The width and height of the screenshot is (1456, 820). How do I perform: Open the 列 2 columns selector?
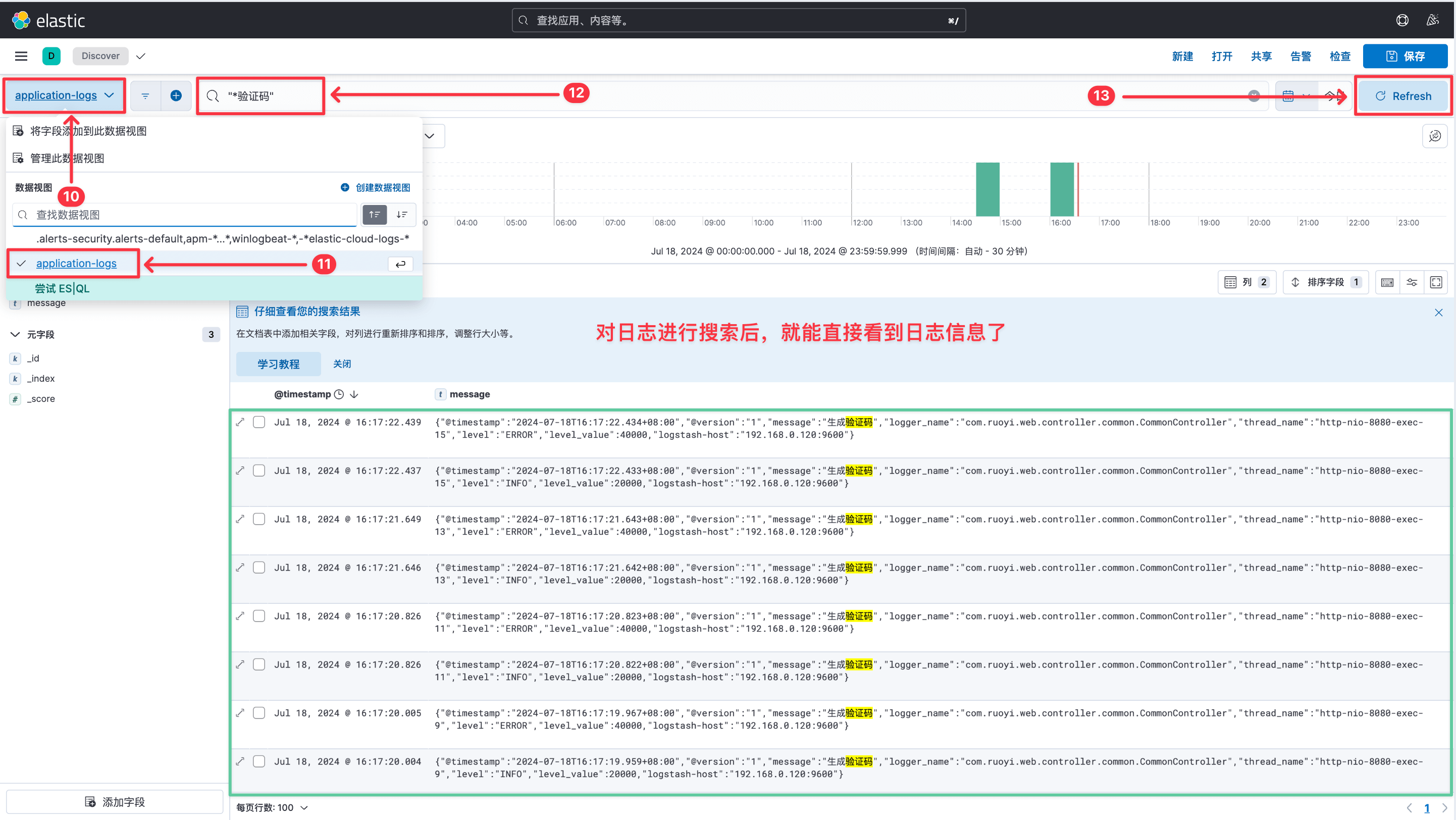tap(1246, 282)
